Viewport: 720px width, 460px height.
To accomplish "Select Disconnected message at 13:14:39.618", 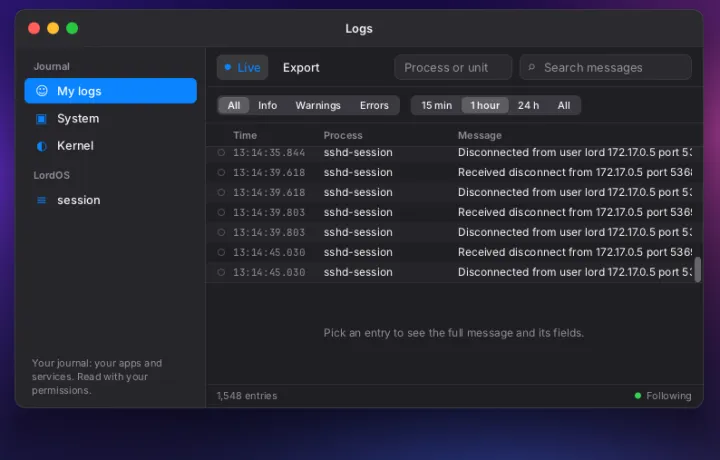I will click(x=574, y=192).
